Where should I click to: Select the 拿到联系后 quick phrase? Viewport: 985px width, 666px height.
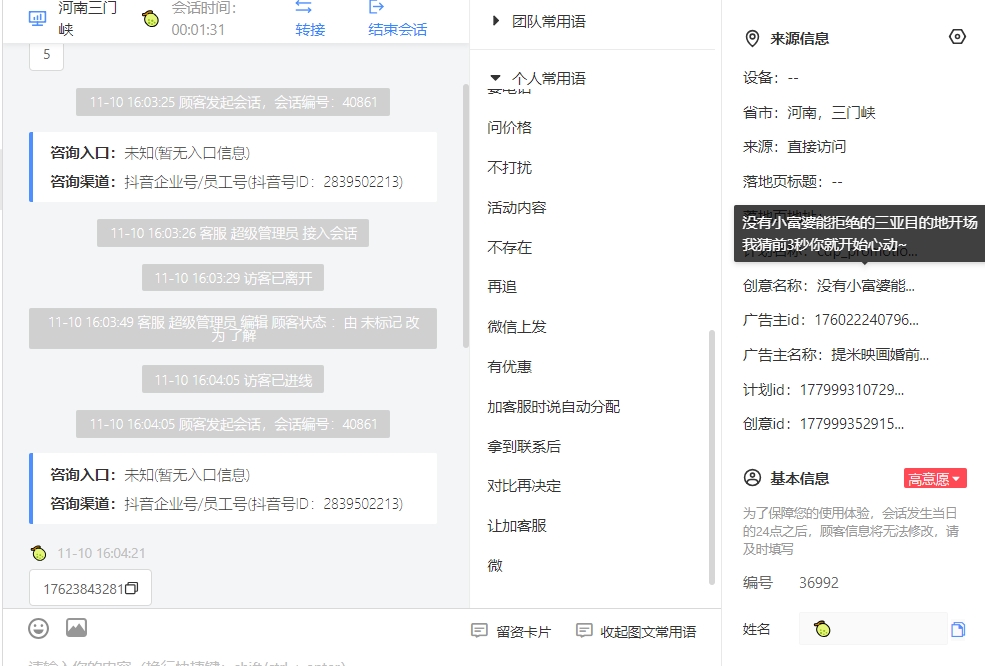(x=524, y=446)
